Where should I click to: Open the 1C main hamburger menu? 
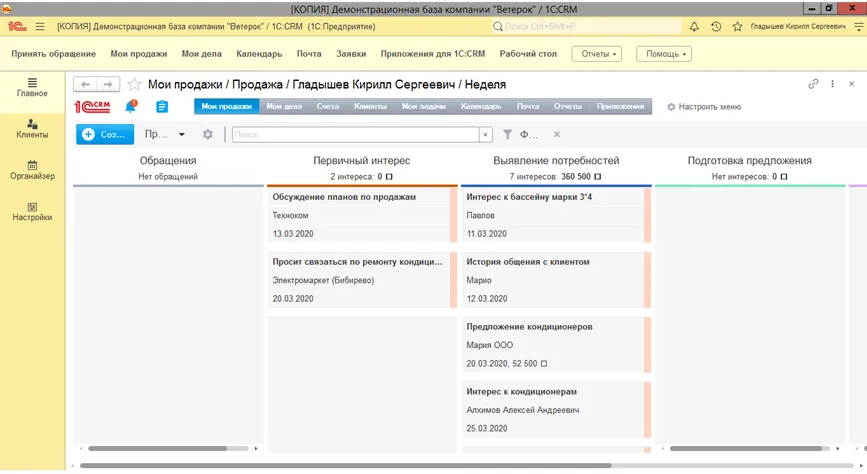coord(40,27)
